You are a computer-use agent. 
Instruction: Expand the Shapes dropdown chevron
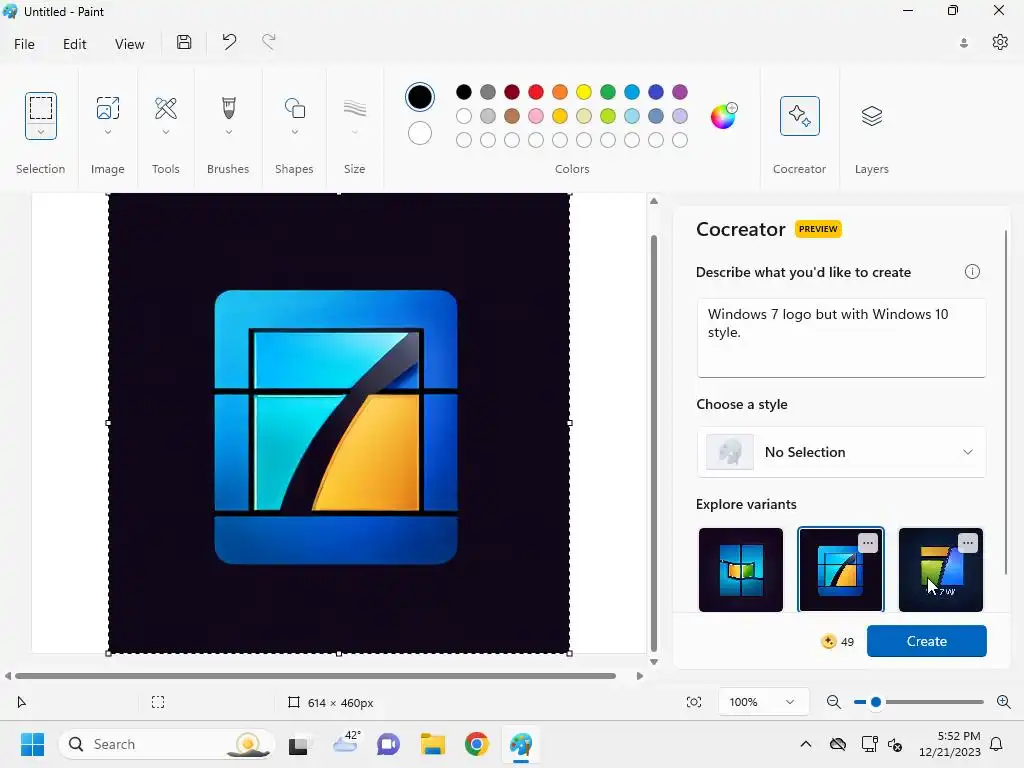[295, 132]
